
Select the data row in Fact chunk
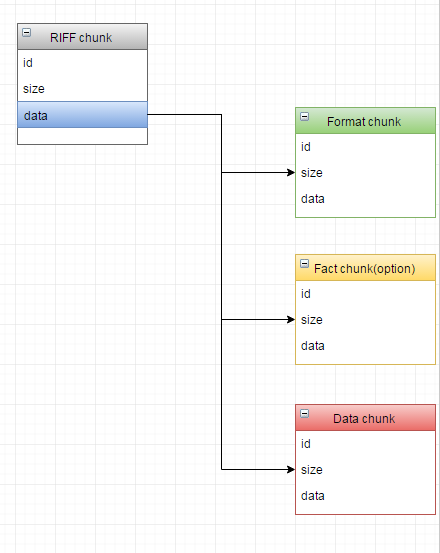(366, 346)
